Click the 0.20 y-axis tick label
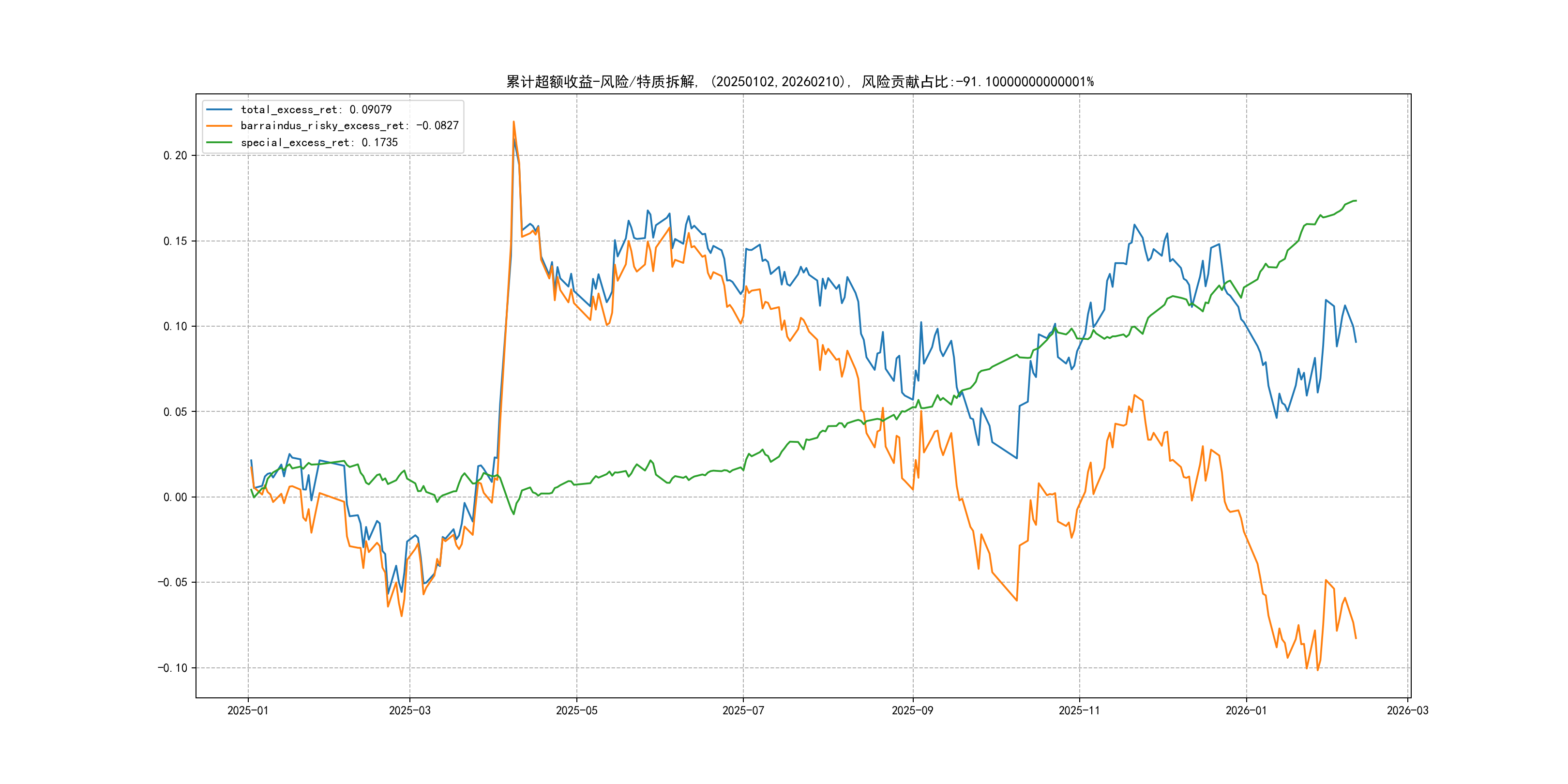 [175, 156]
